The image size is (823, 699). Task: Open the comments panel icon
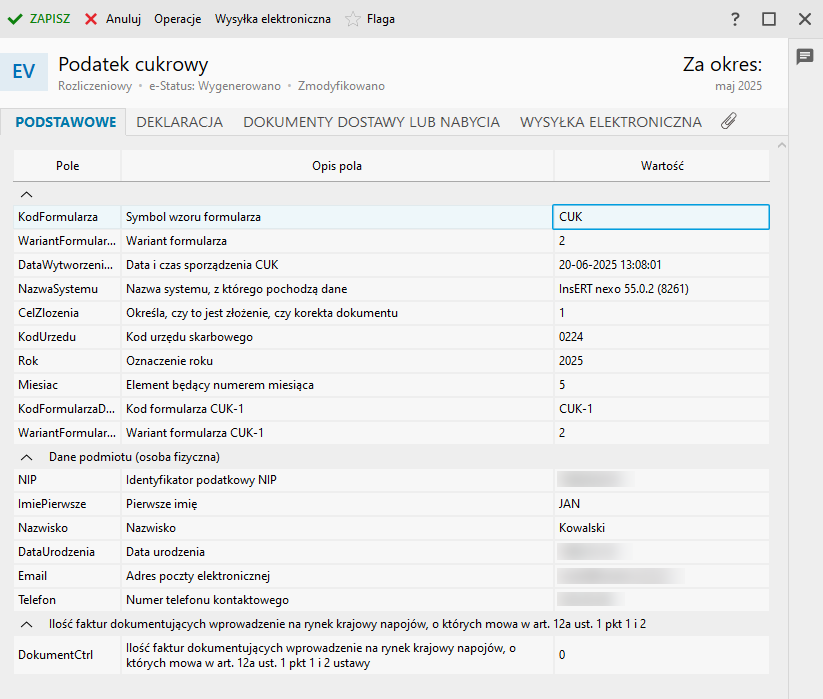tap(805, 56)
